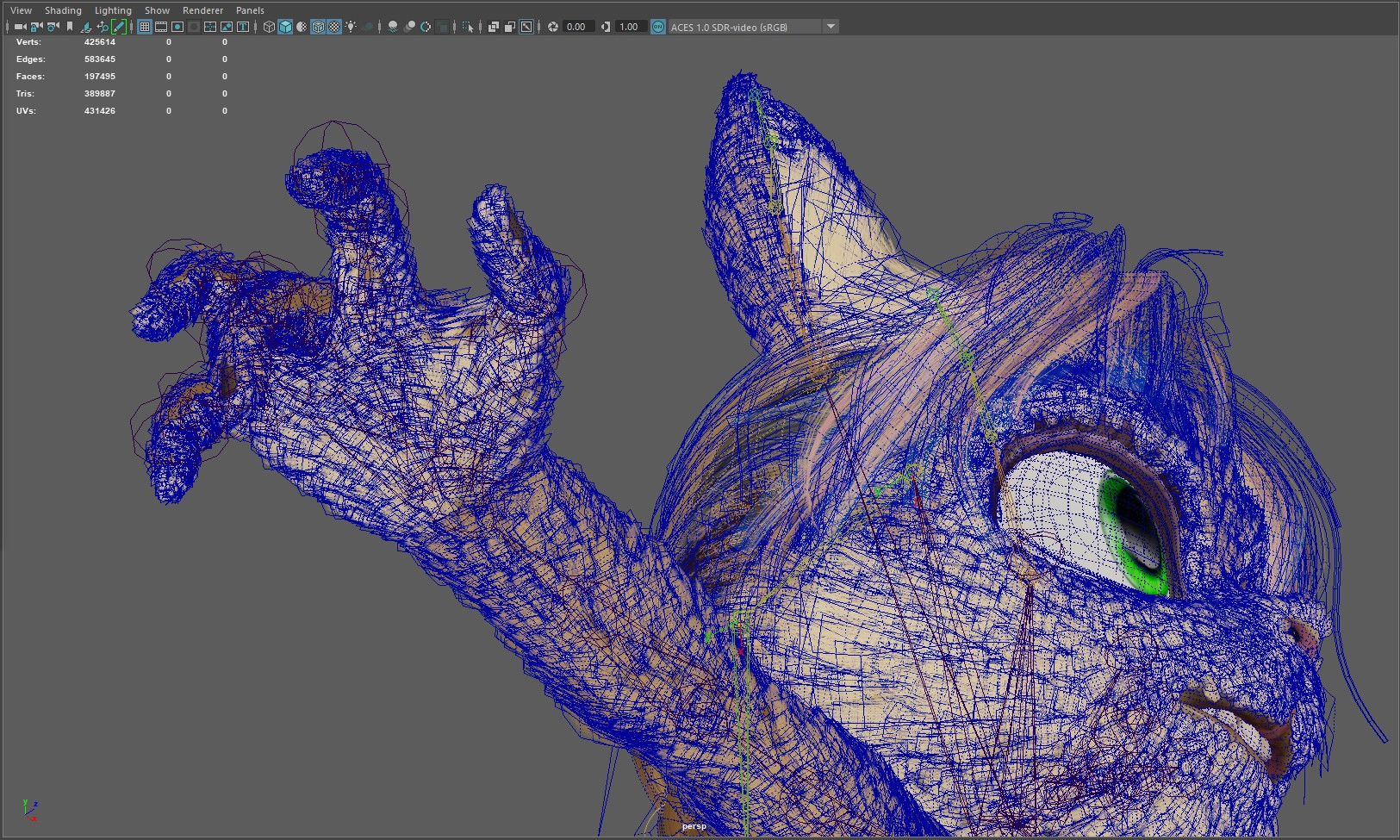Open camera bookmarks from toolbar
Screen dimensions: 1400x840
click(70, 27)
